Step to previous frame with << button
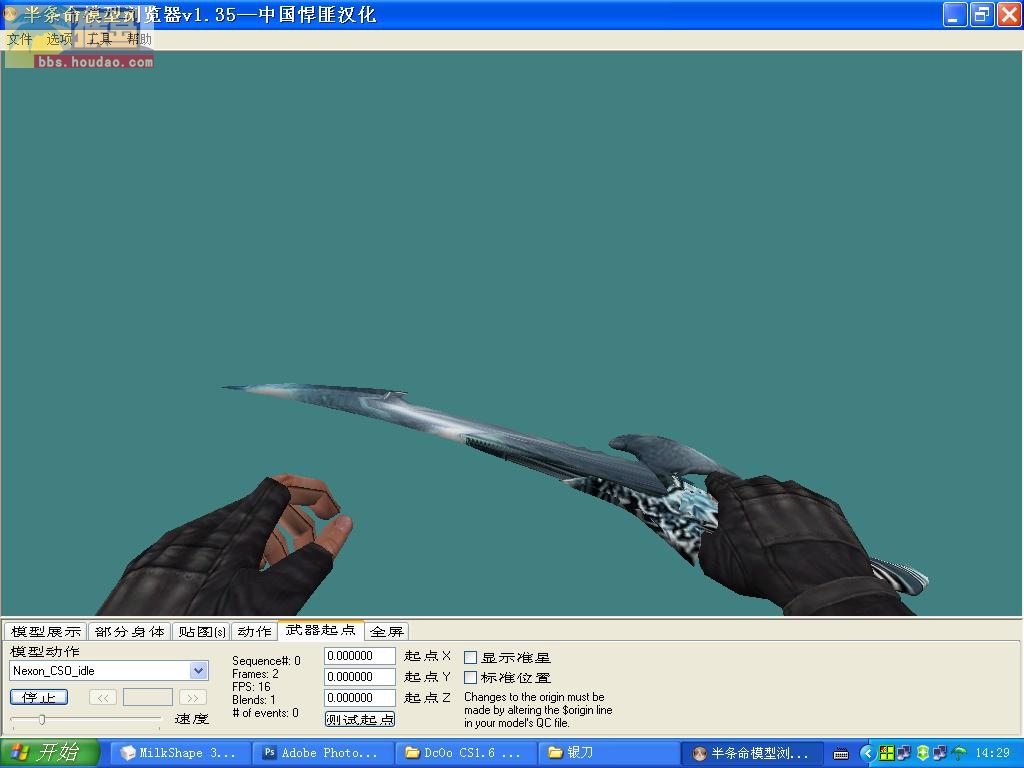The height and width of the screenshot is (768, 1024). click(x=103, y=697)
